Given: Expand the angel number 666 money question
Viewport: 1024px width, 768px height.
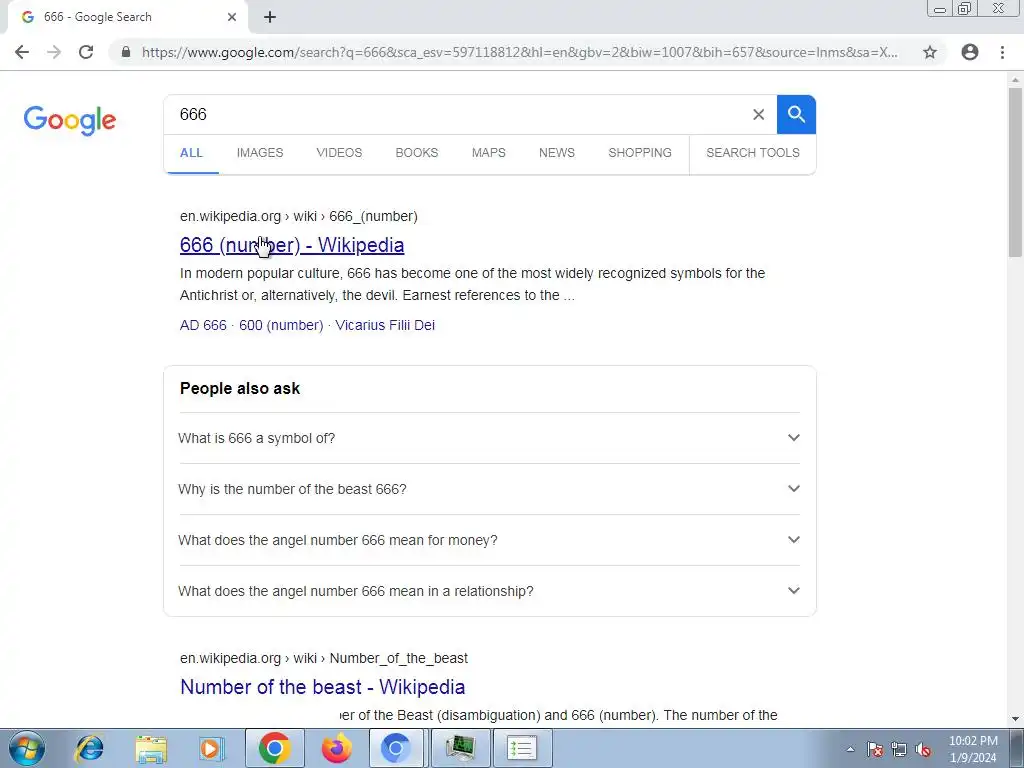Looking at the screenshot, I should click(x=489, y=540).
